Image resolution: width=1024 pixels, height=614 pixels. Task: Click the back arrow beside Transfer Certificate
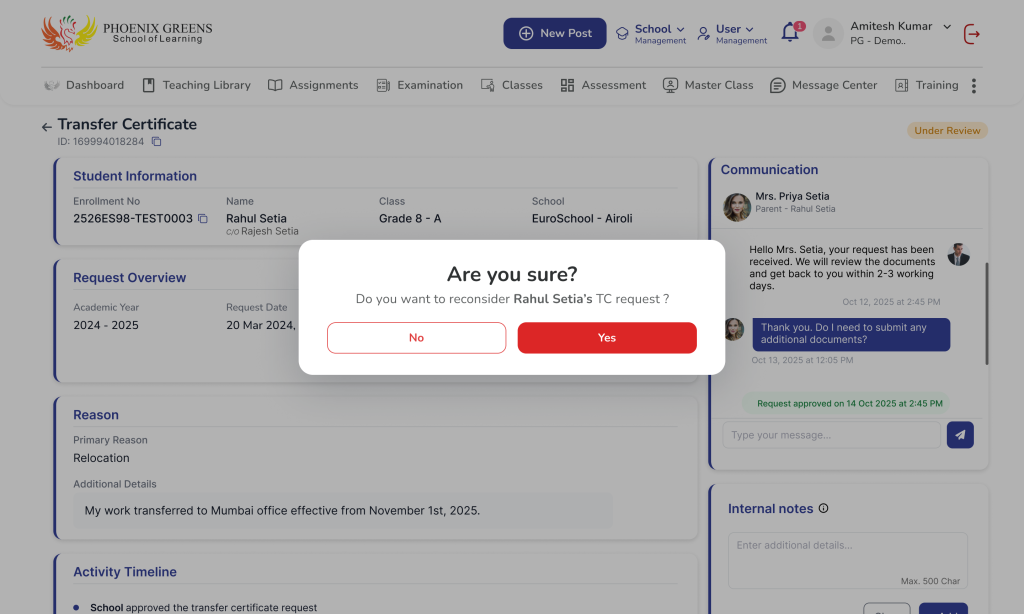[x=46, y=127]
